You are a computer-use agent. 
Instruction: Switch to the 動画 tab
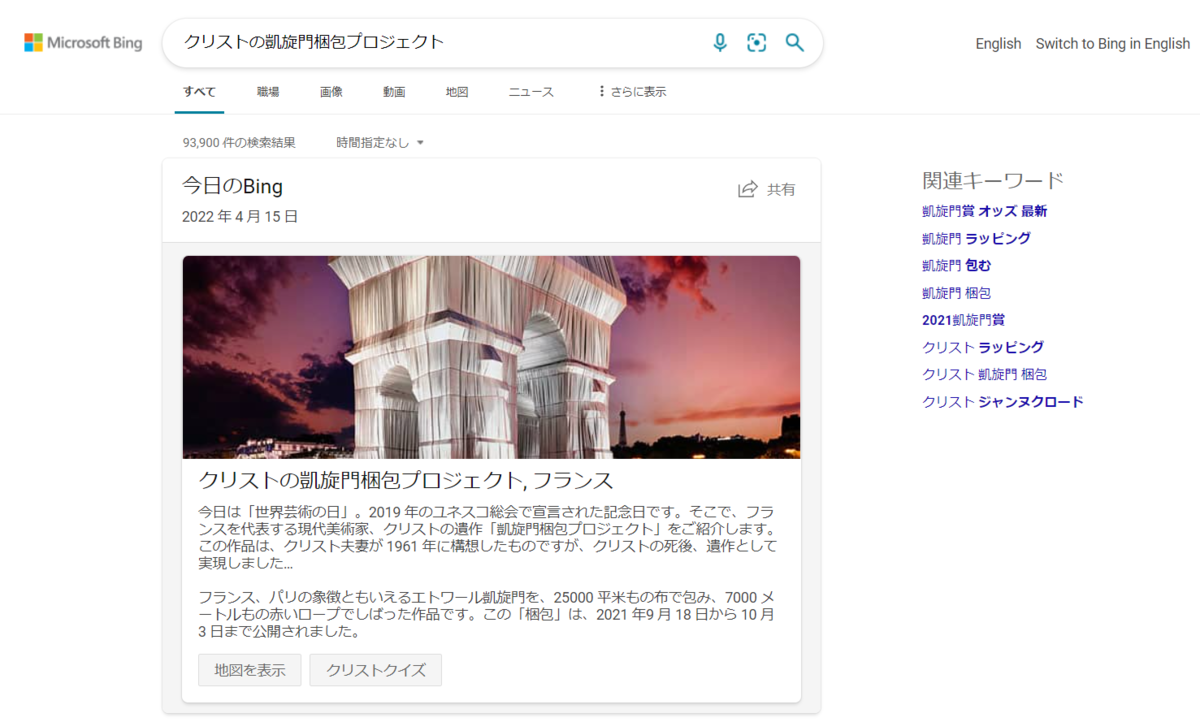394,91
